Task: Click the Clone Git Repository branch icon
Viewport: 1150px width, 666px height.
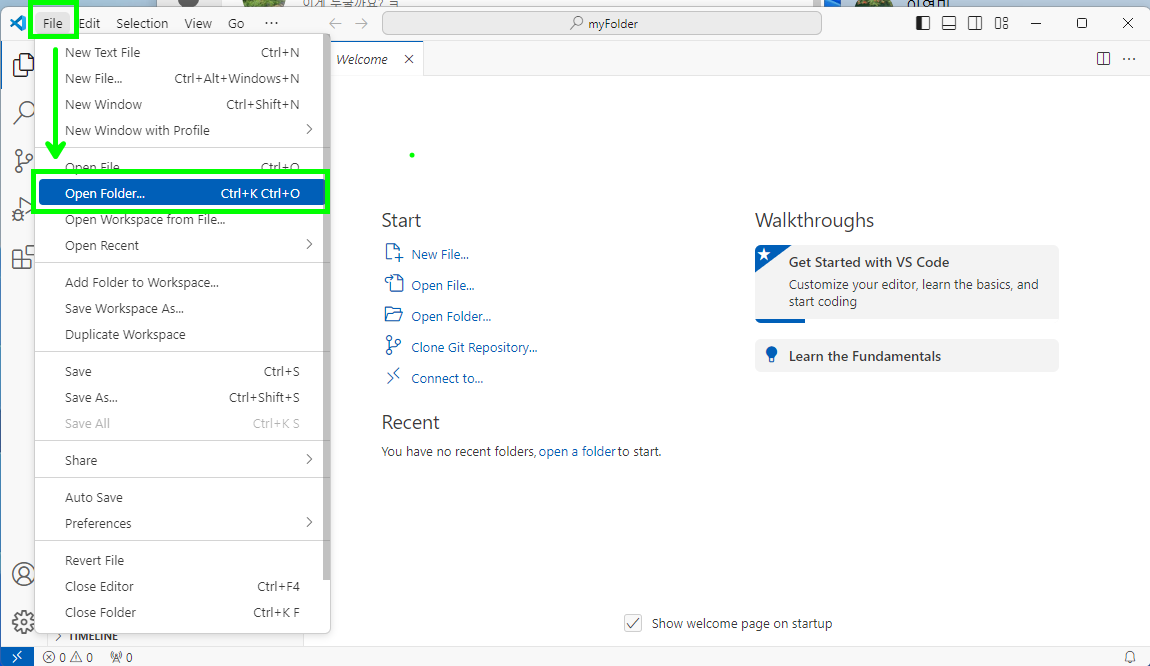Action: point(393,345)
